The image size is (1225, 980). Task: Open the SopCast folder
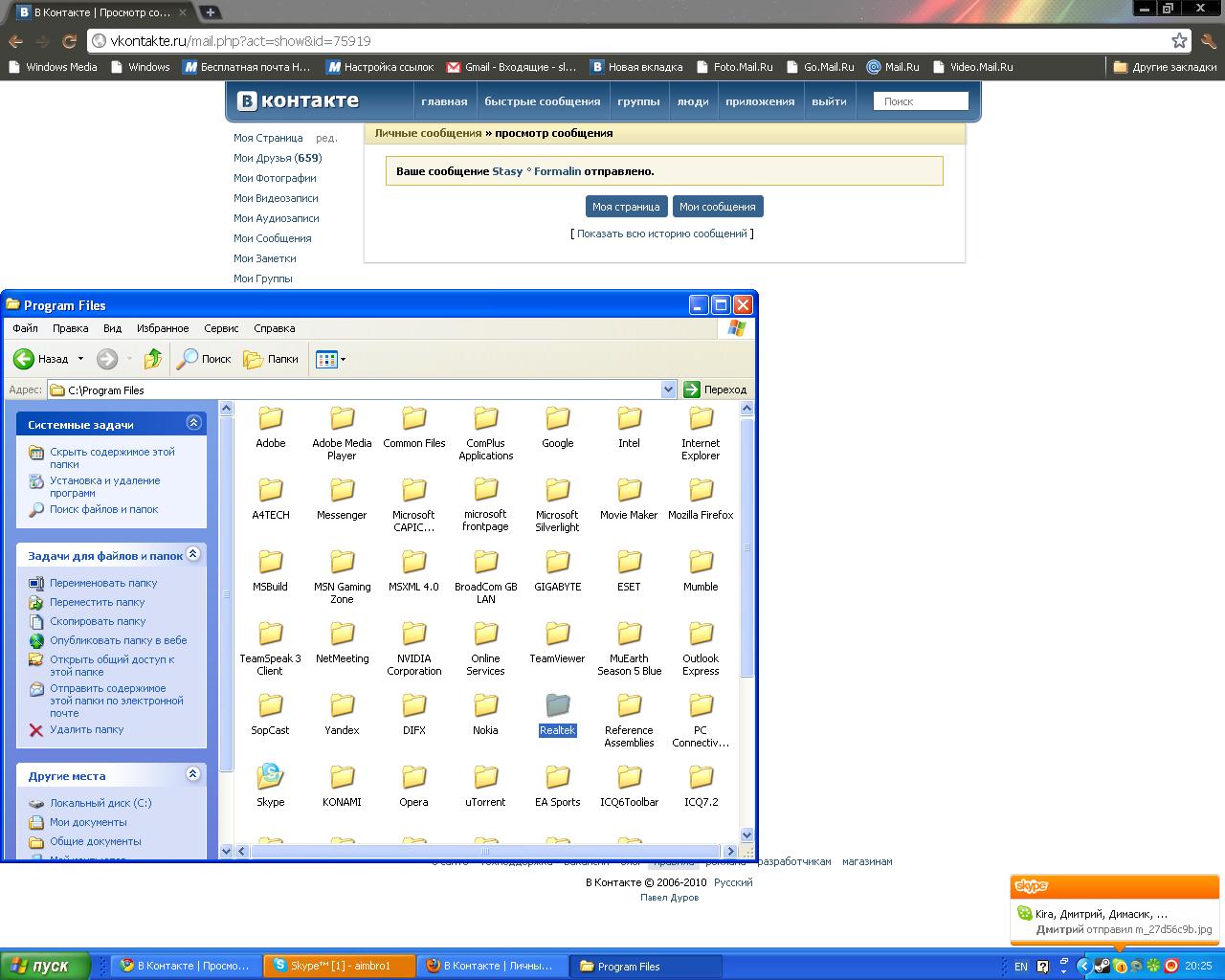[x=271, y=714]
